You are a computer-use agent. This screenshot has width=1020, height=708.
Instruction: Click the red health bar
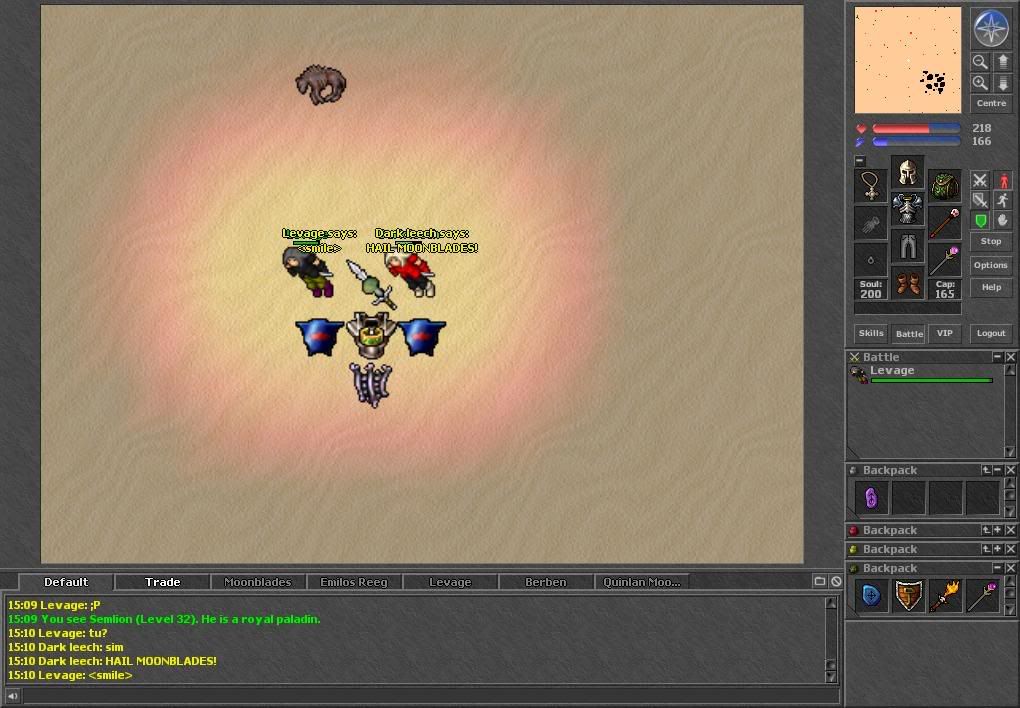click(916, 129)
